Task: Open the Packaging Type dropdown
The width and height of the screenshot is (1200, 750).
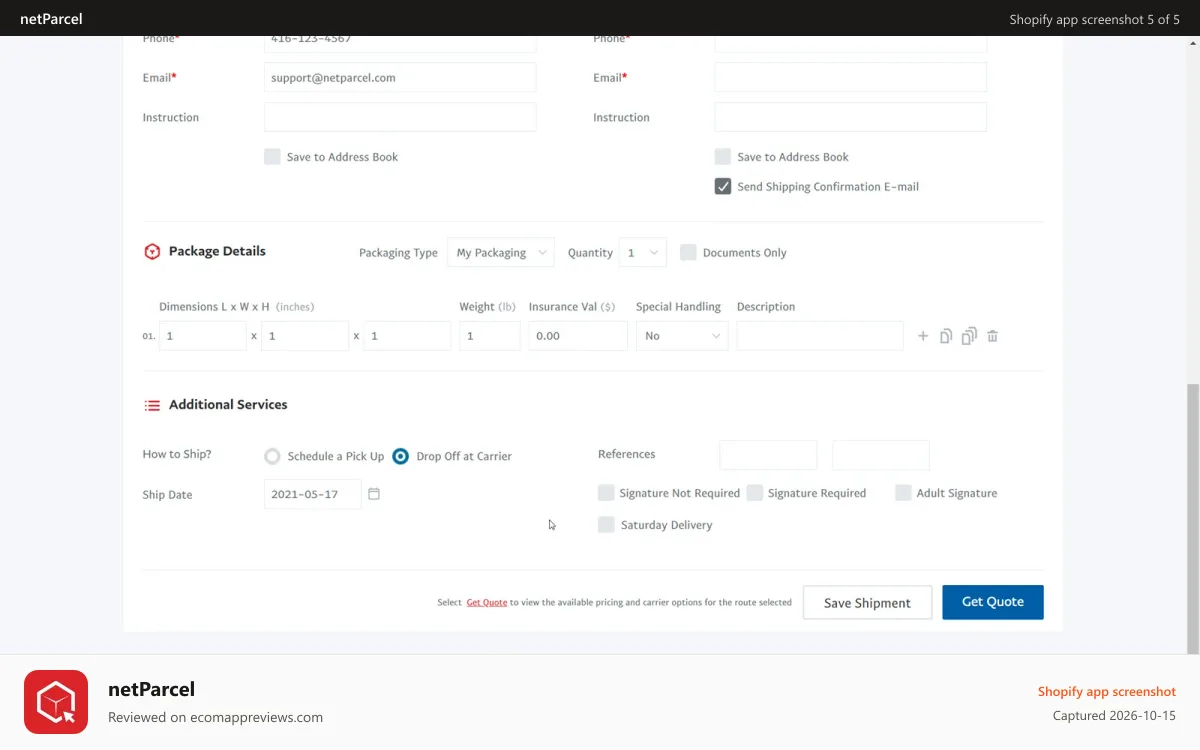Action: pyautogui.click(x=500, y=252)
